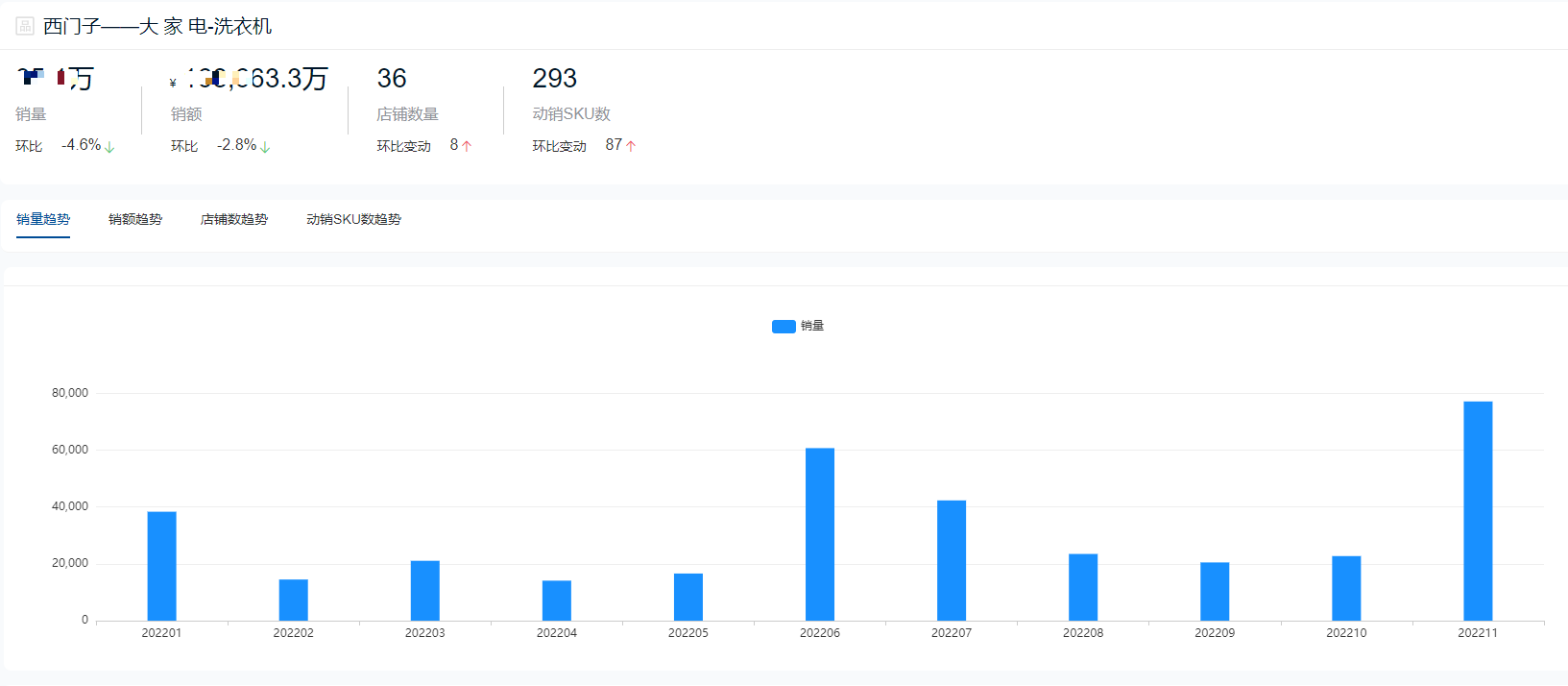Click the 60,000 axis label
The width and height of the screenshot is (1568, 686).
click(x=70, y=450)
